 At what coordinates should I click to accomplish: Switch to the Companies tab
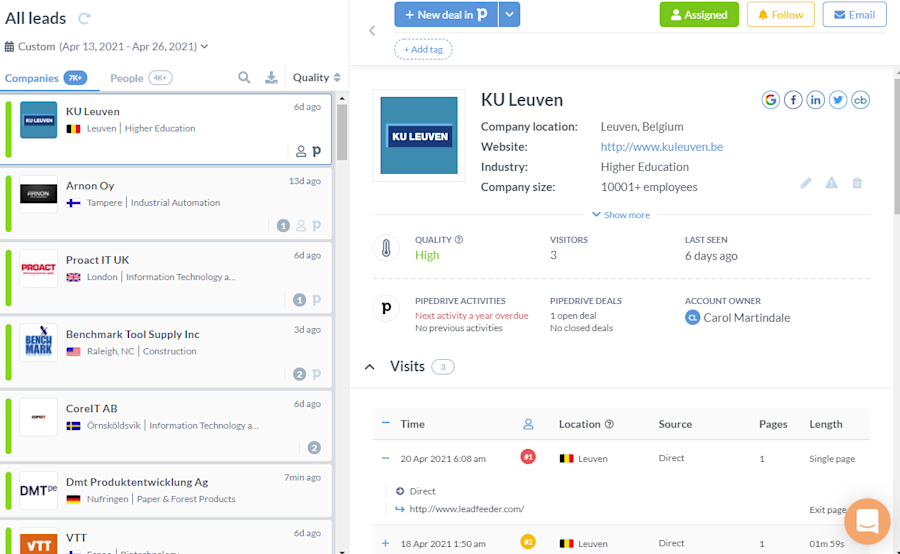tap(46, 78)
